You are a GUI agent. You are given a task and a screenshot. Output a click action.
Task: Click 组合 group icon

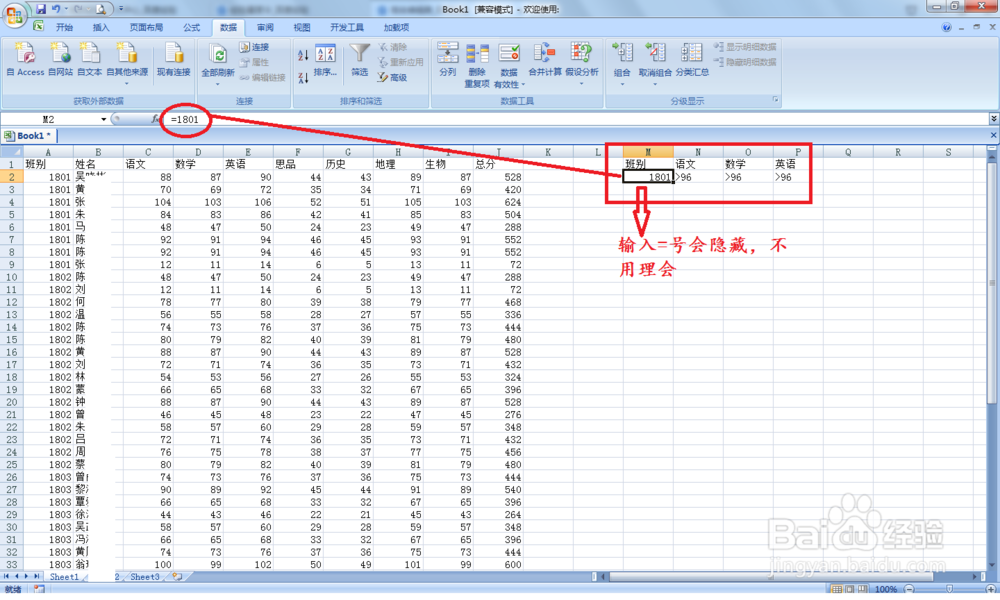[622, 54]
